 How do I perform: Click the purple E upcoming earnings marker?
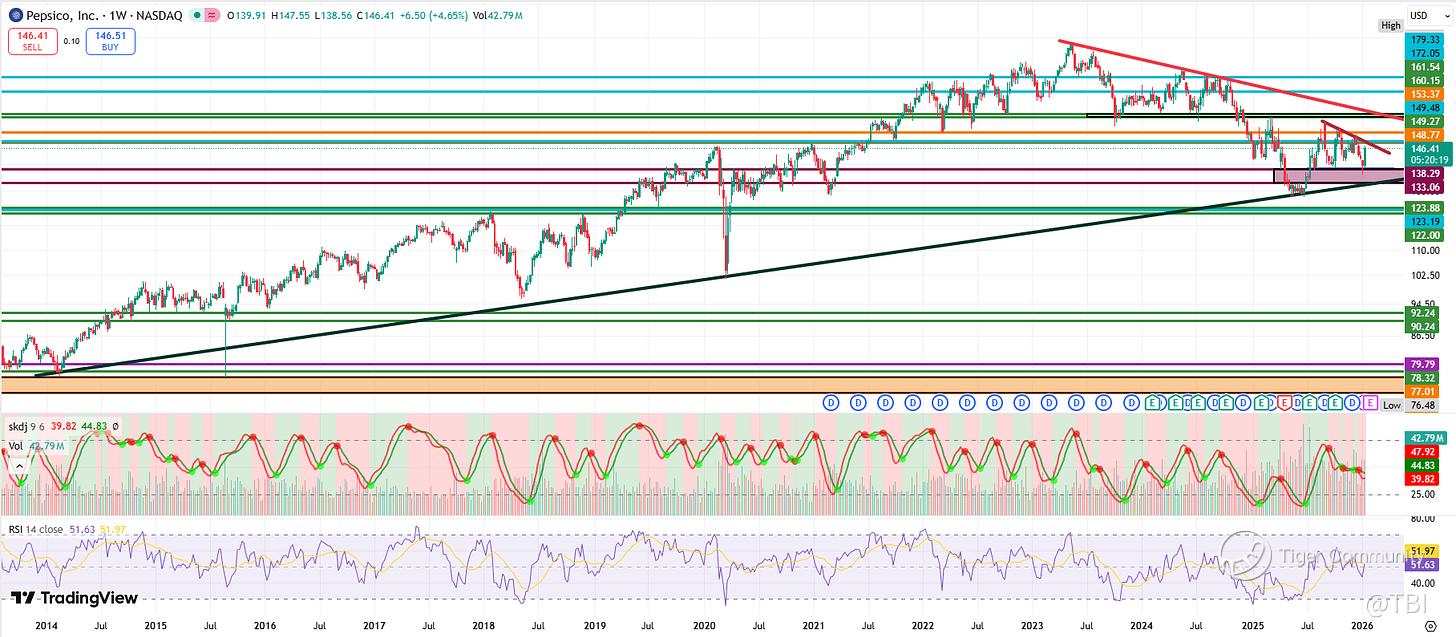[1369, 403]
